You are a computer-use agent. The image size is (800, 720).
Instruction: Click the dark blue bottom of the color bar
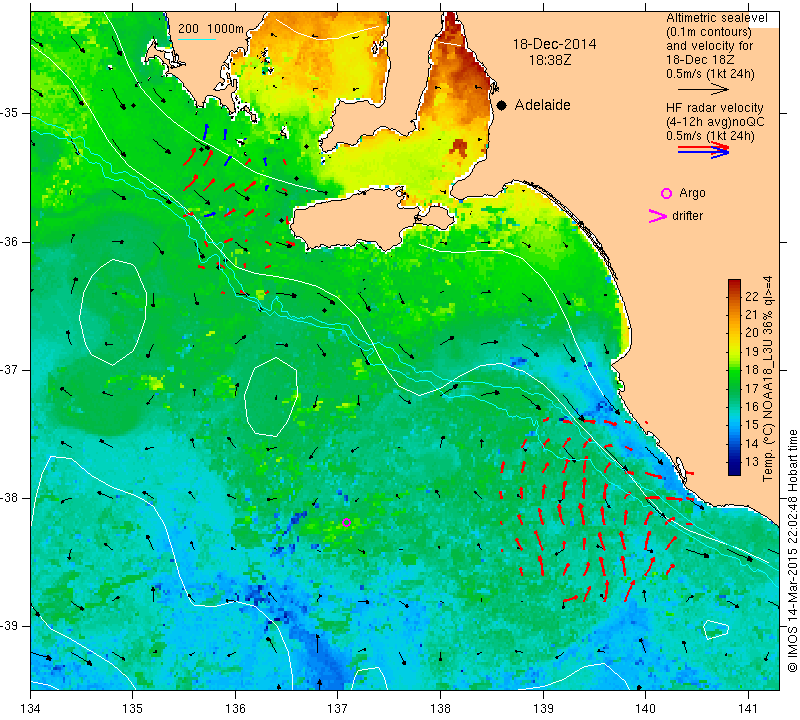(734, 470)
